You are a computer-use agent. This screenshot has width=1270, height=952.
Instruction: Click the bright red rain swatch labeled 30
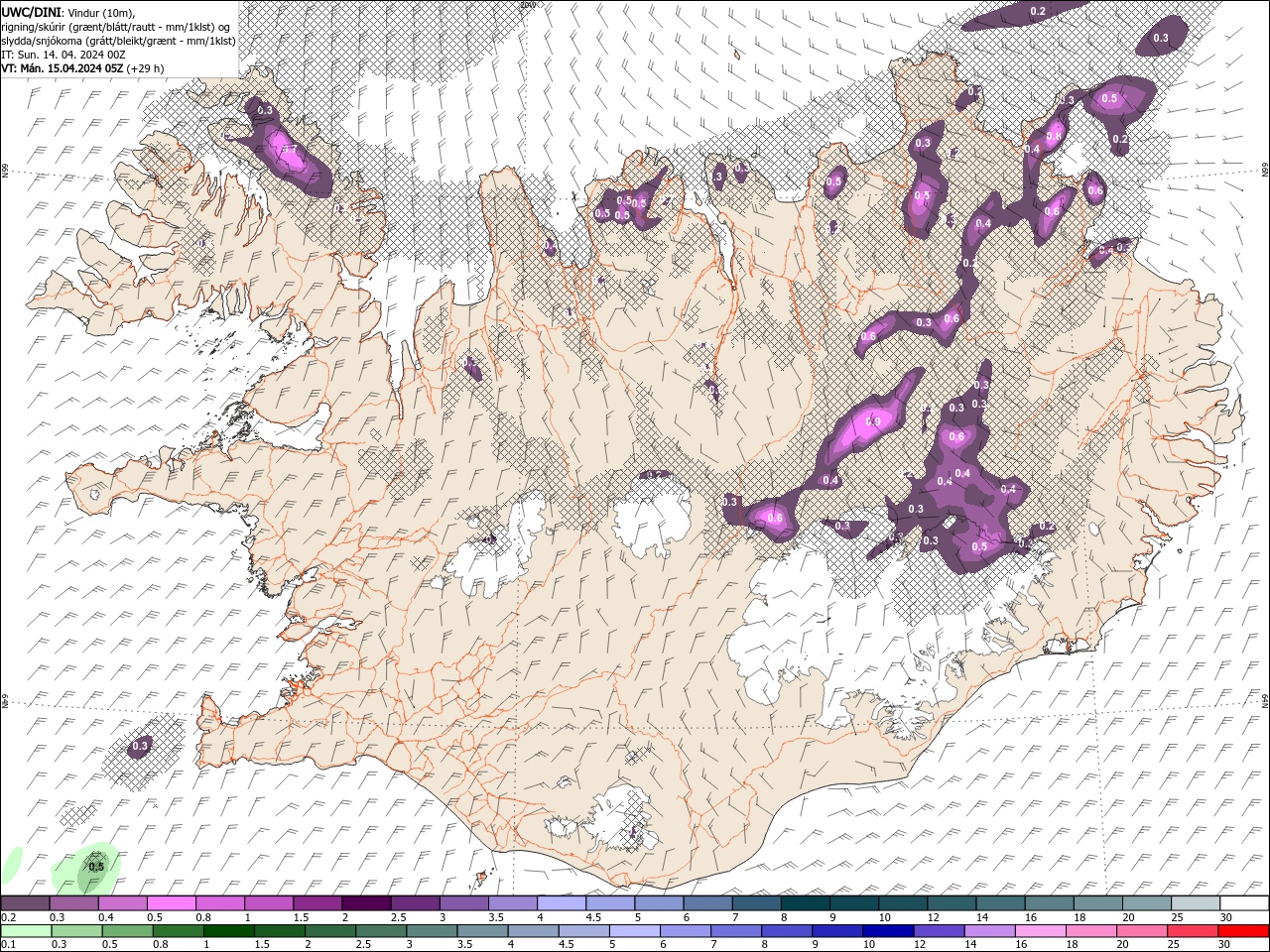pos(1241,931)
